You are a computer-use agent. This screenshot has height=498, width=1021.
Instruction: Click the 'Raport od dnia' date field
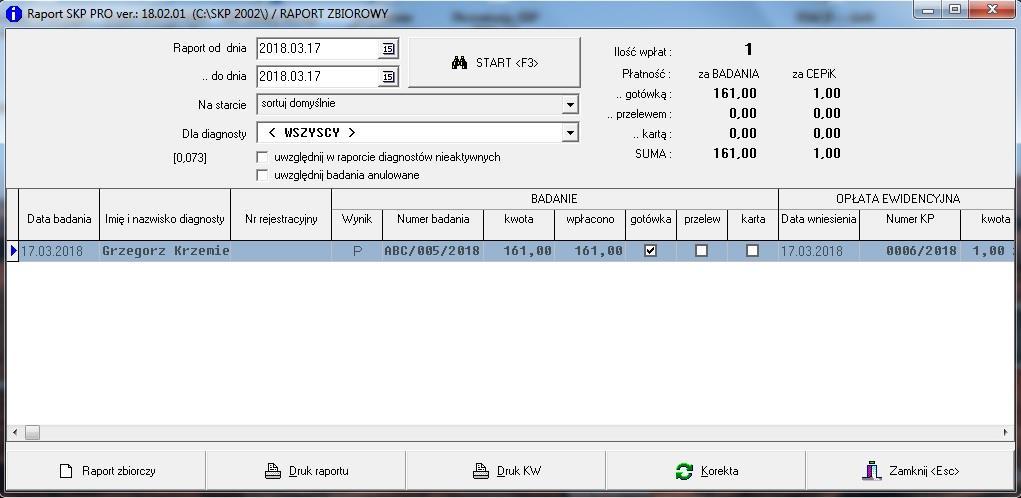tap(318, 49)
